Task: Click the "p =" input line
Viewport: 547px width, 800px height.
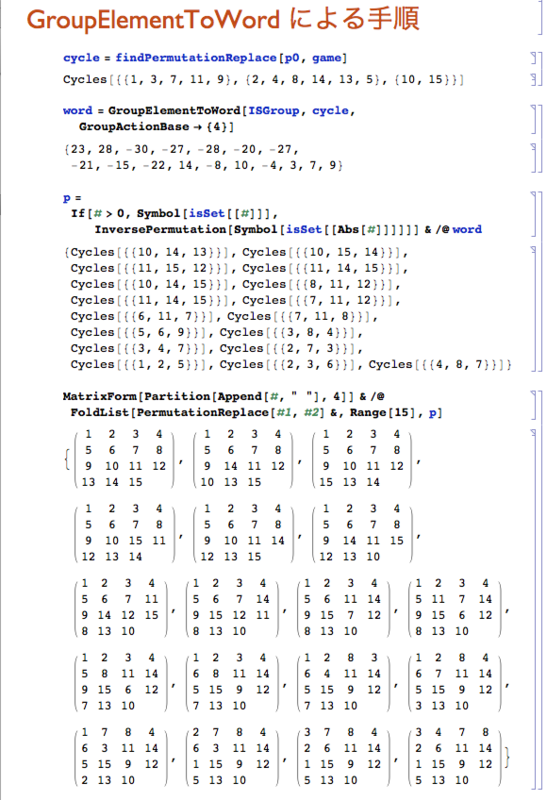Action: [72, 198]
